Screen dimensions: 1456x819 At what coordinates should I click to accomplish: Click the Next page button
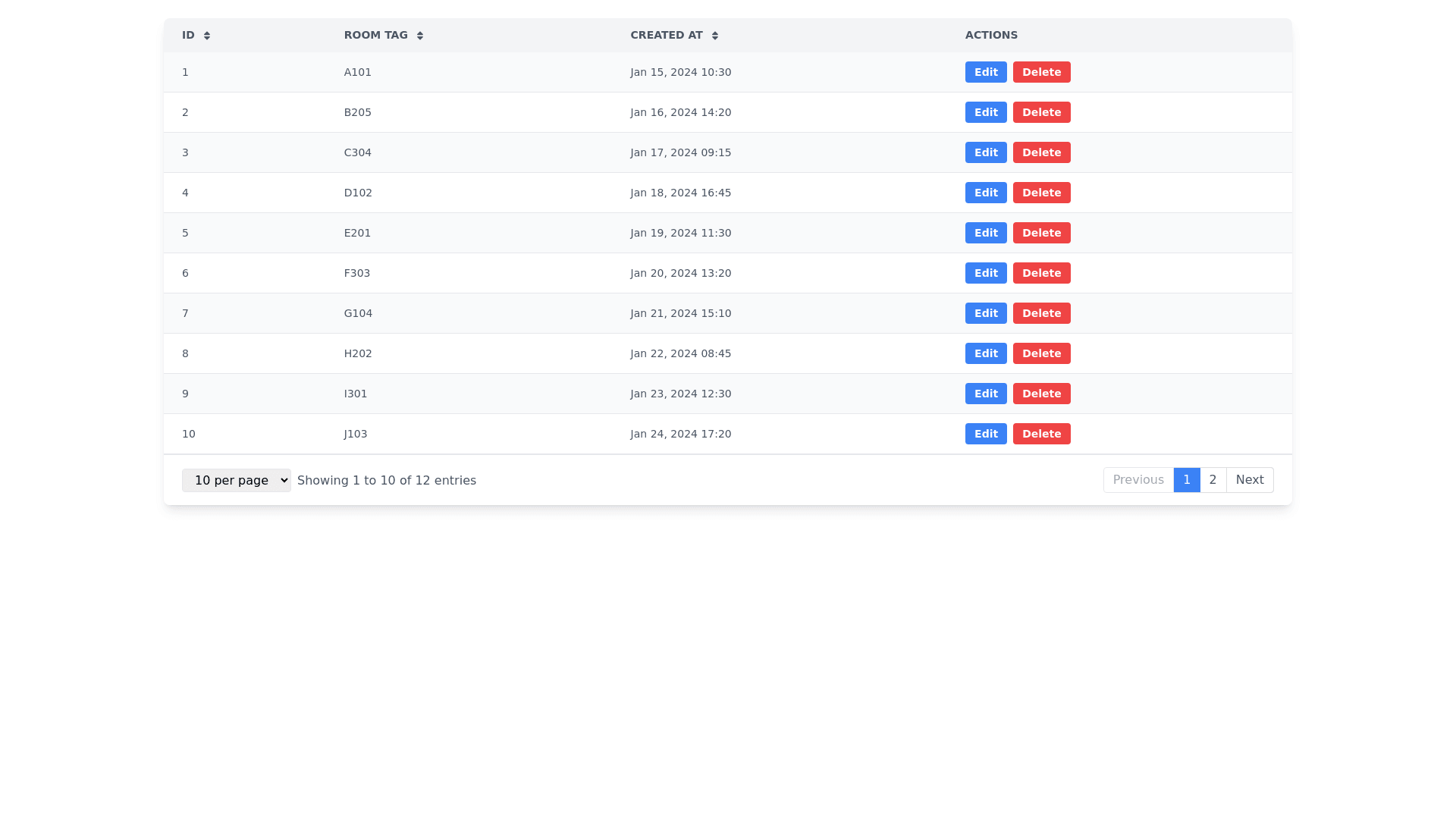tap(1249, 480)
